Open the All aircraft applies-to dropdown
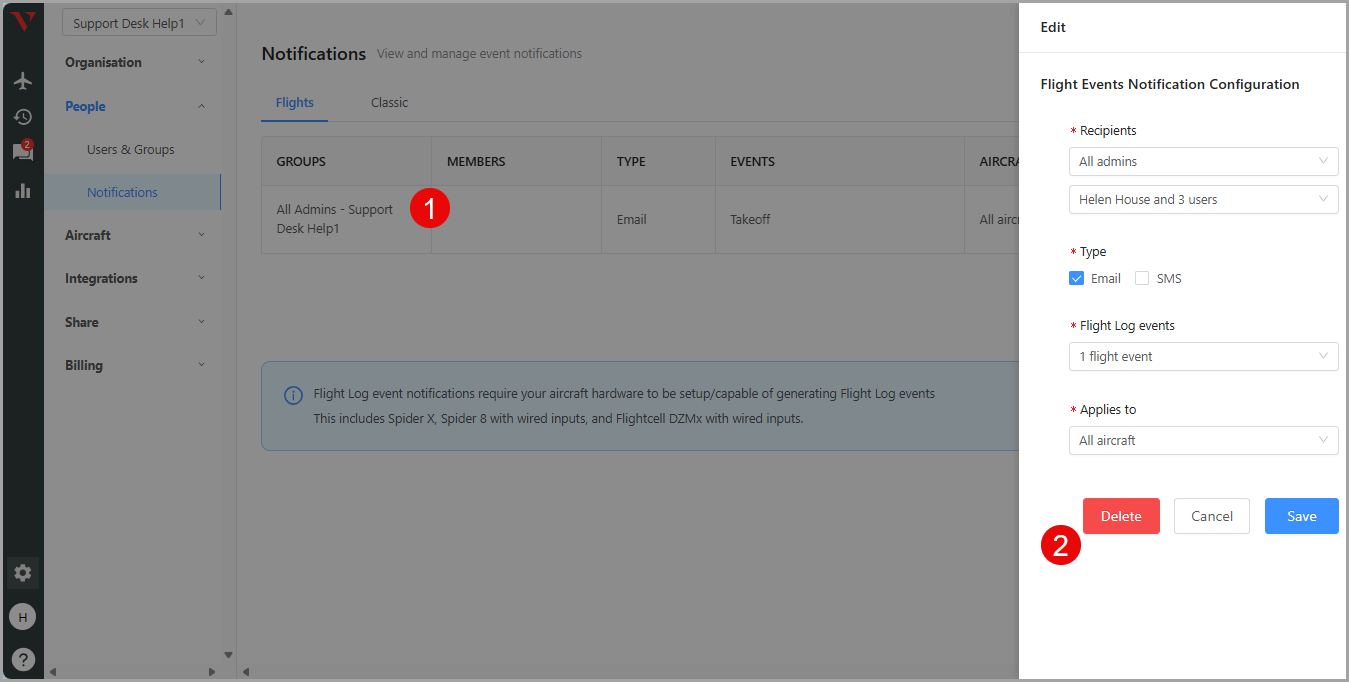This screenshot has height=682, width=1349. tap(1203, 441)
